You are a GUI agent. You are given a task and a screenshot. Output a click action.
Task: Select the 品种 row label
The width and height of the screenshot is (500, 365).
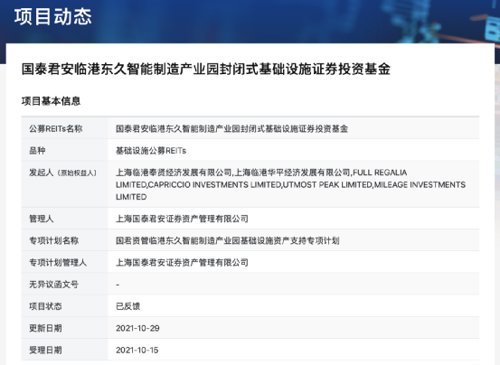pos(37,151)
